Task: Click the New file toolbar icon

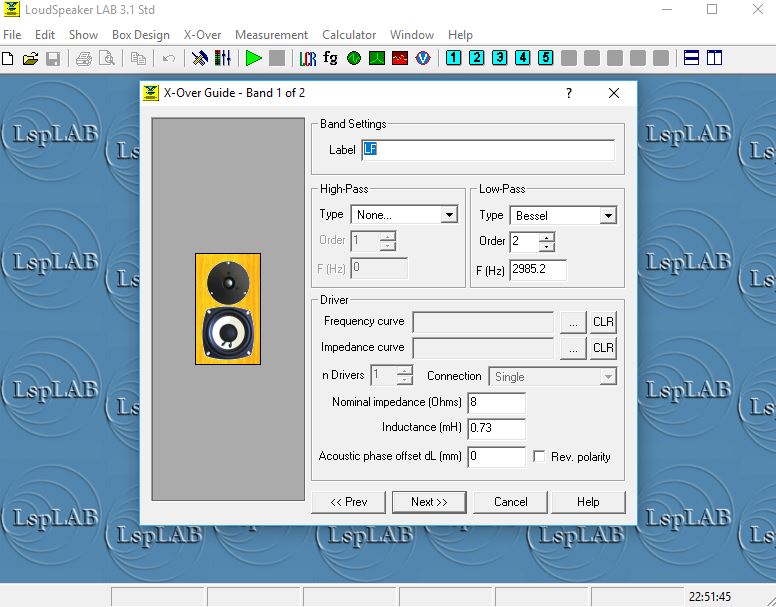Action: tap(8, 58)
